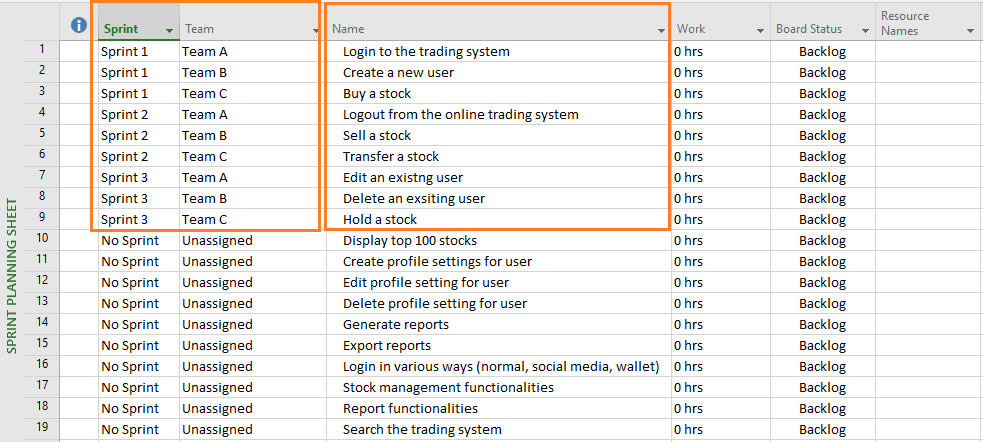This screenshot has width=983, height=442.
Task: Click Sprint 2 cell for Transfer a stock
Action: [139, 157]
